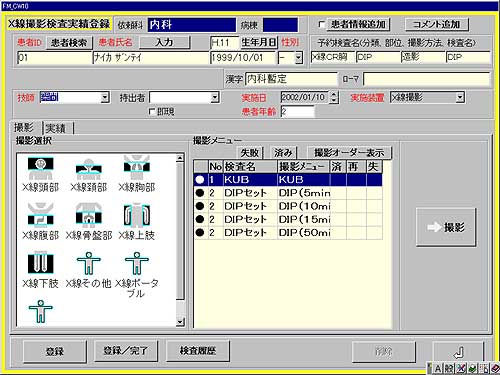This screenshot has width=500, height=375.
Task: Click the 生年月日 button
Action: [x=259, y=43]
